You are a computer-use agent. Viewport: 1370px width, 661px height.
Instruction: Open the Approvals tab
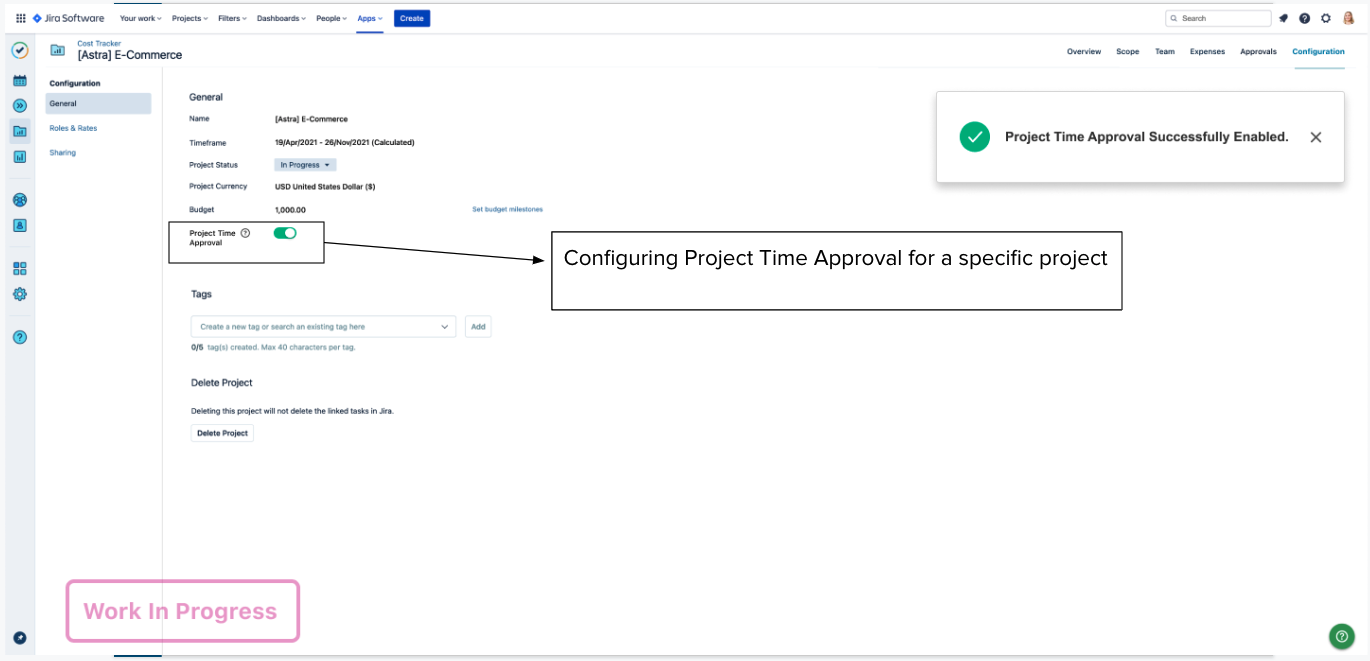coord(1258,51)
